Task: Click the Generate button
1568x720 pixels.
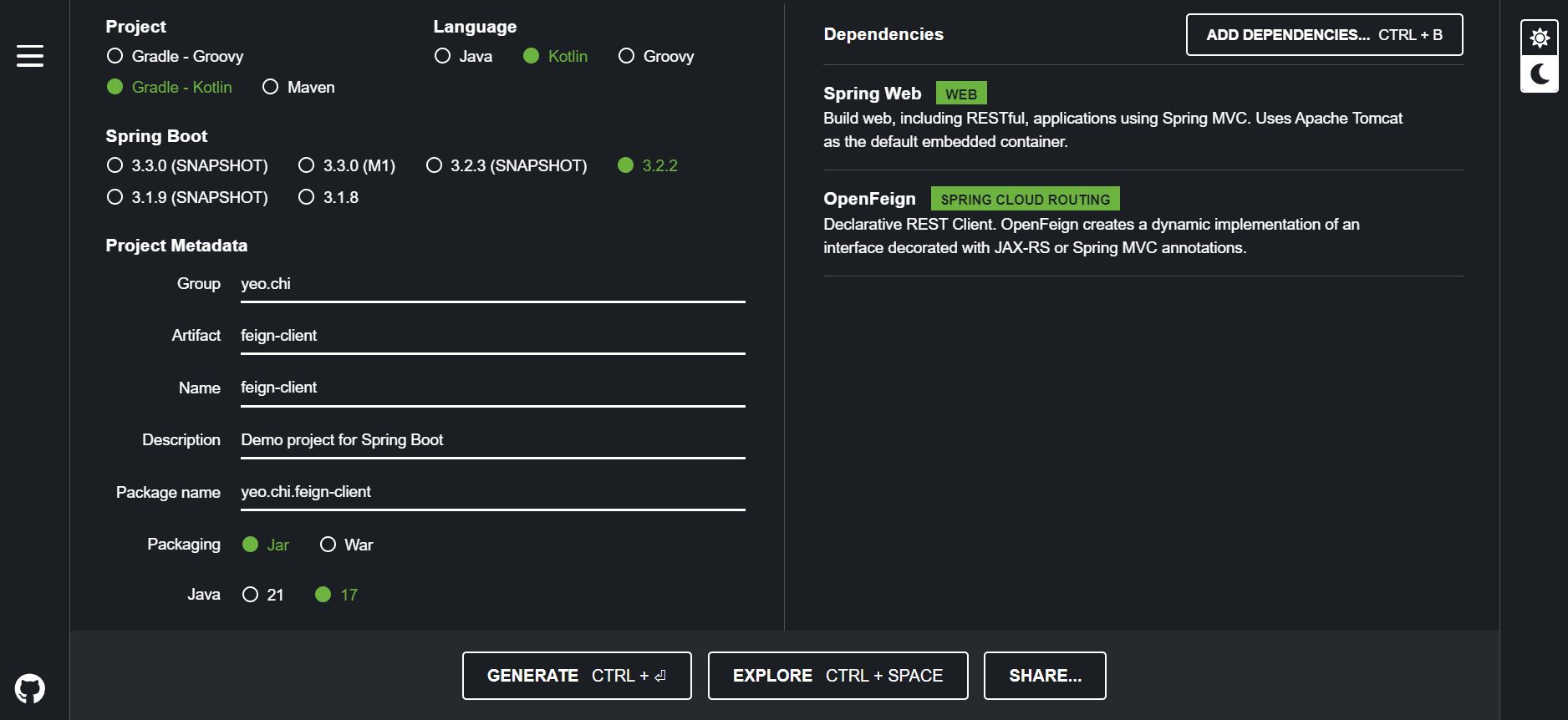Action: tap(577, 676)
